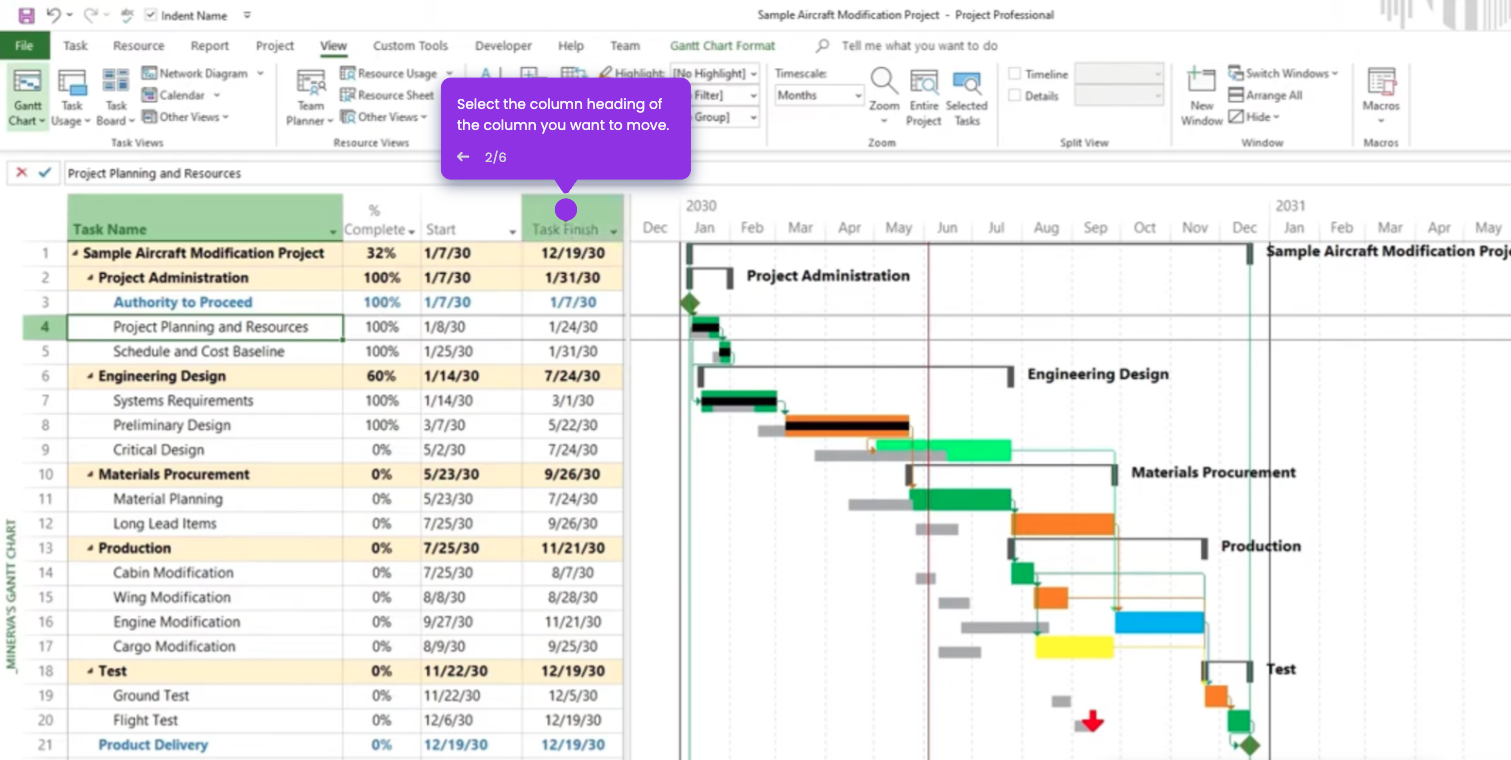
Task: Click Switch Windows
Action: (1284, 73)
